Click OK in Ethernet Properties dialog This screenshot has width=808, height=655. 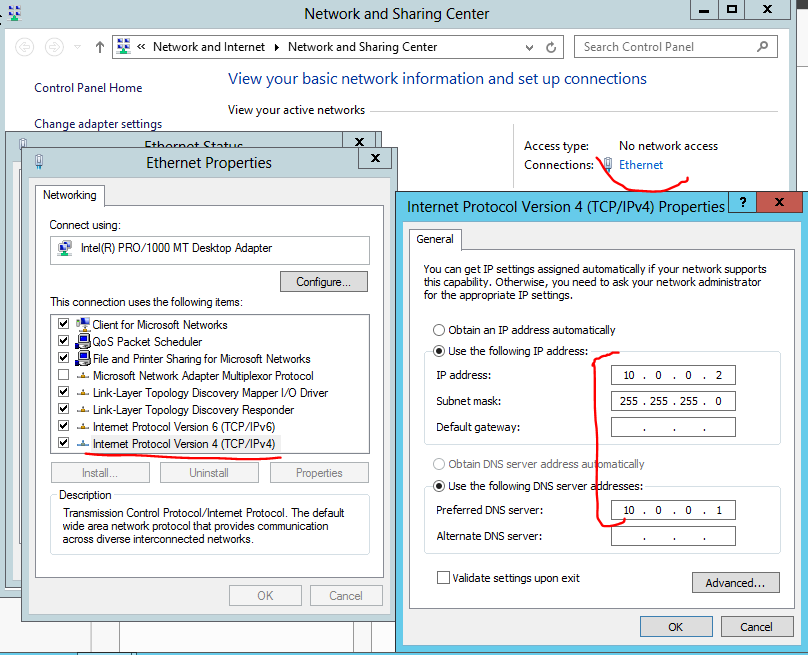pyautogui.click(x=265, y=596)
